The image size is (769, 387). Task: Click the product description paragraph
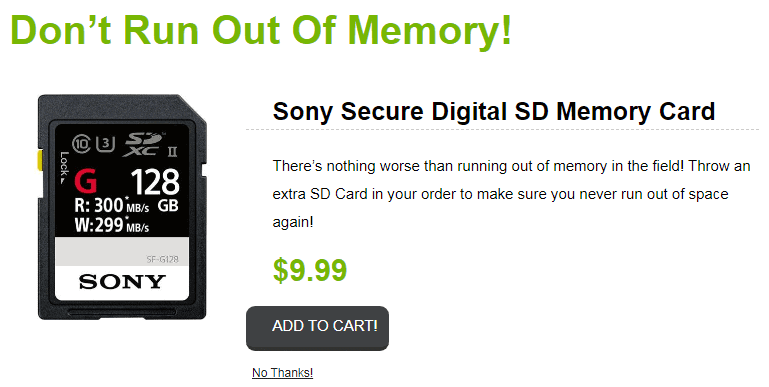pos(512,194)
